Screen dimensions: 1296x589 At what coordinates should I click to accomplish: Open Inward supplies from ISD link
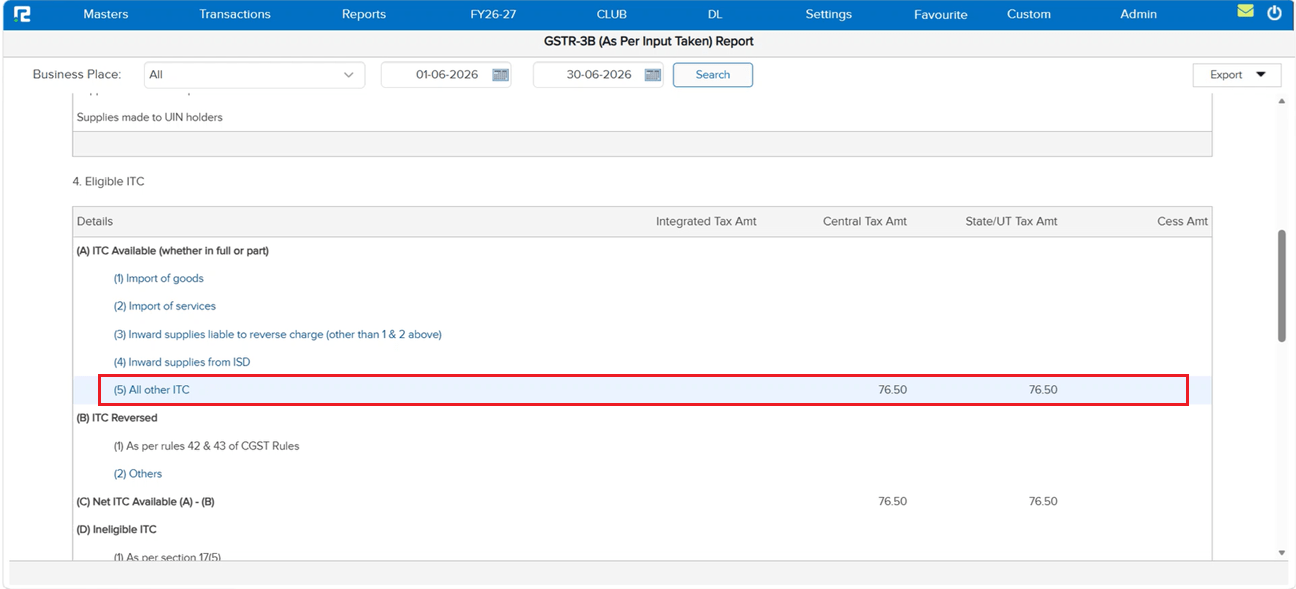(x=181, y=363)
